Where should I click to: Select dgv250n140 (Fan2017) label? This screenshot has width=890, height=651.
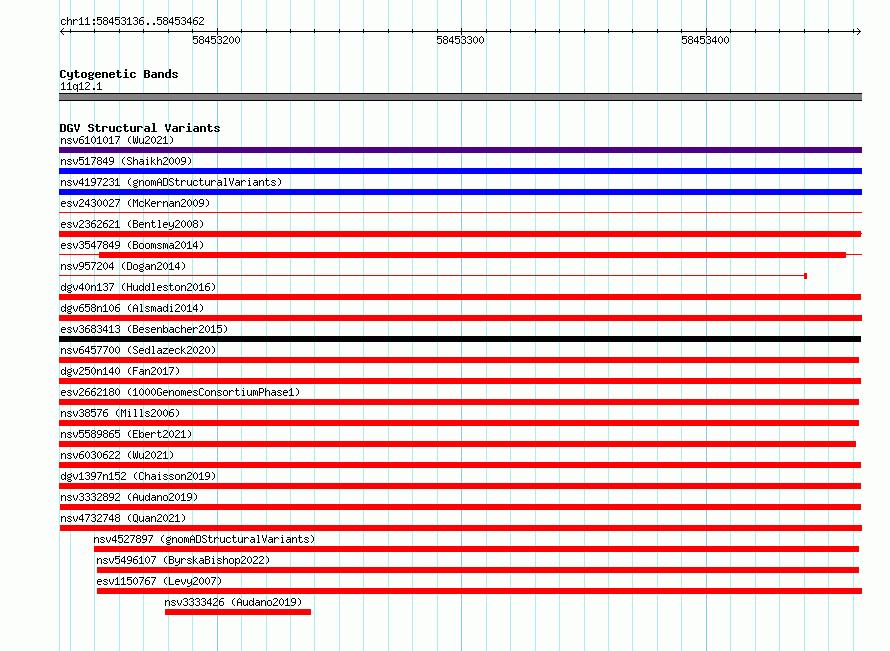[120, 371]
